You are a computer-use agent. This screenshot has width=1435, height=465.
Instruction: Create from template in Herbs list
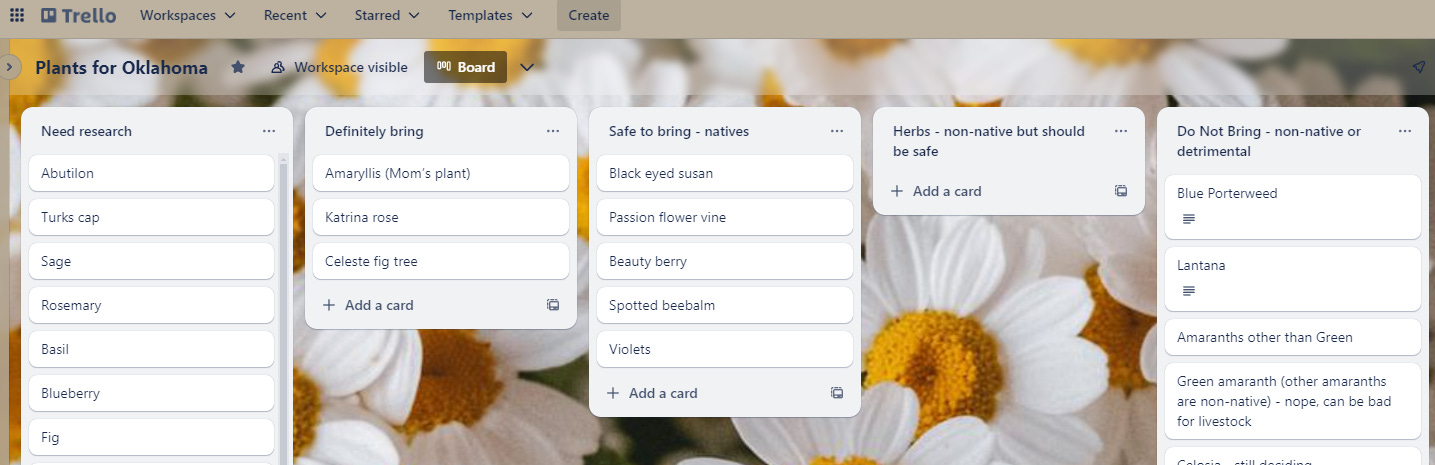click(x=1121, y=191)
